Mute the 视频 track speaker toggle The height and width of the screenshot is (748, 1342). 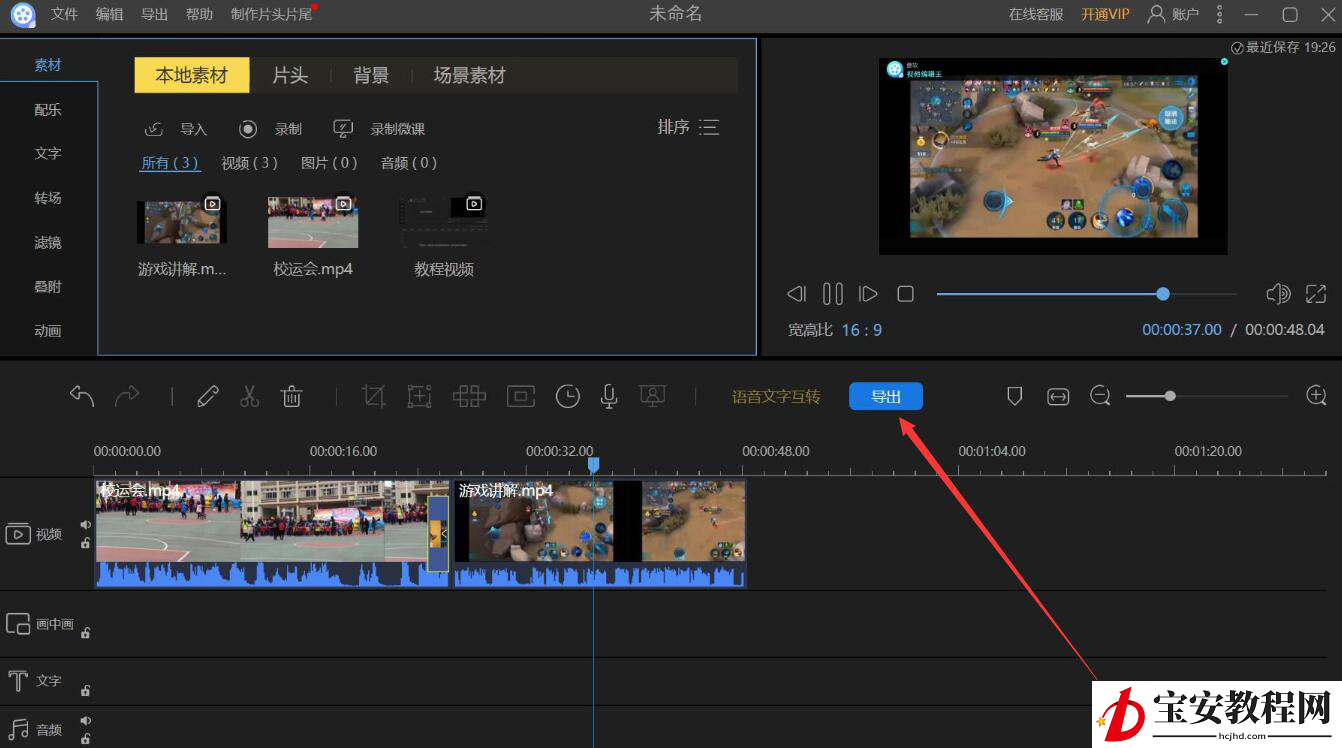(x=86, y=524)
